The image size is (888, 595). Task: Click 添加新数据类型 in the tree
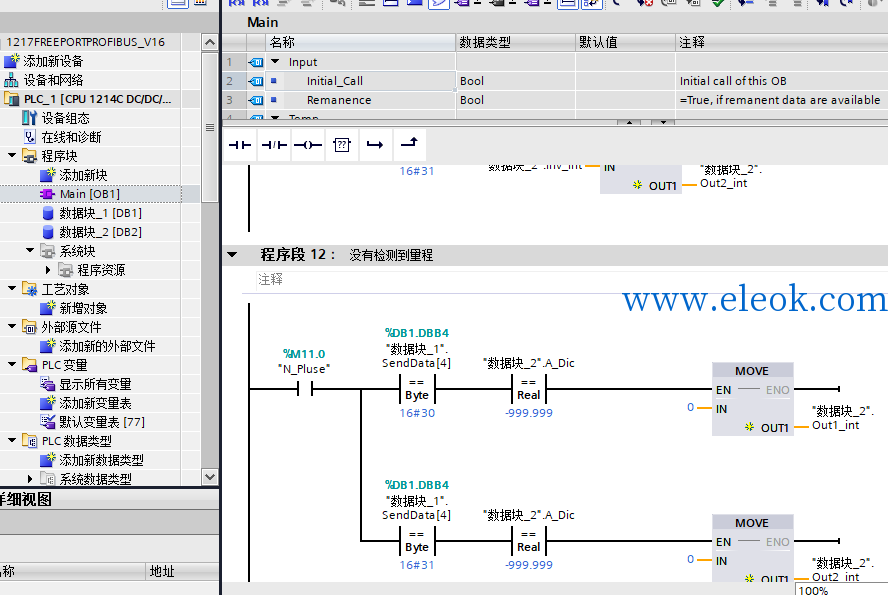coord(101,460)
